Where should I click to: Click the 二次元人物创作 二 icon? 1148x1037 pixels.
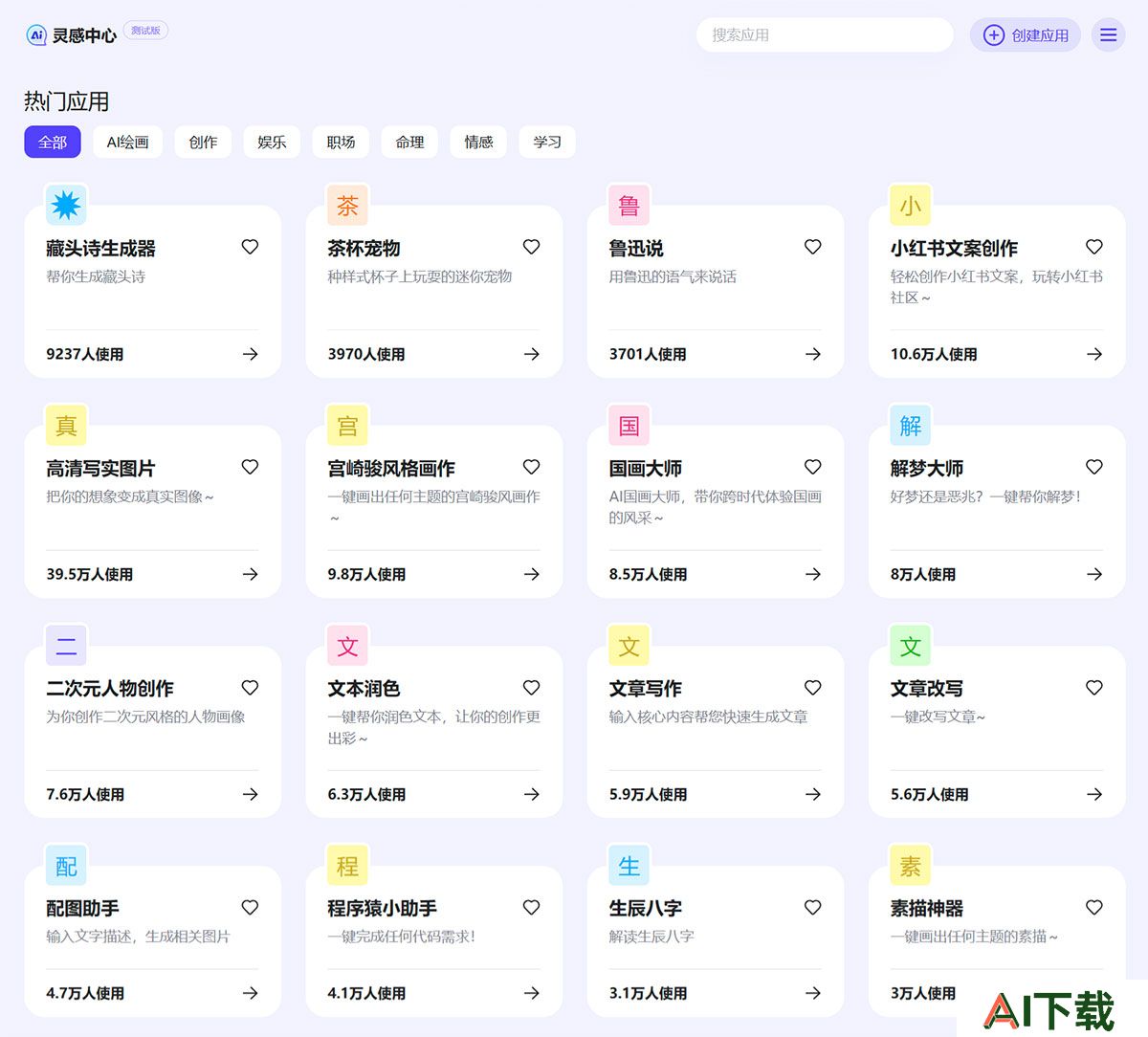(66, 645)
